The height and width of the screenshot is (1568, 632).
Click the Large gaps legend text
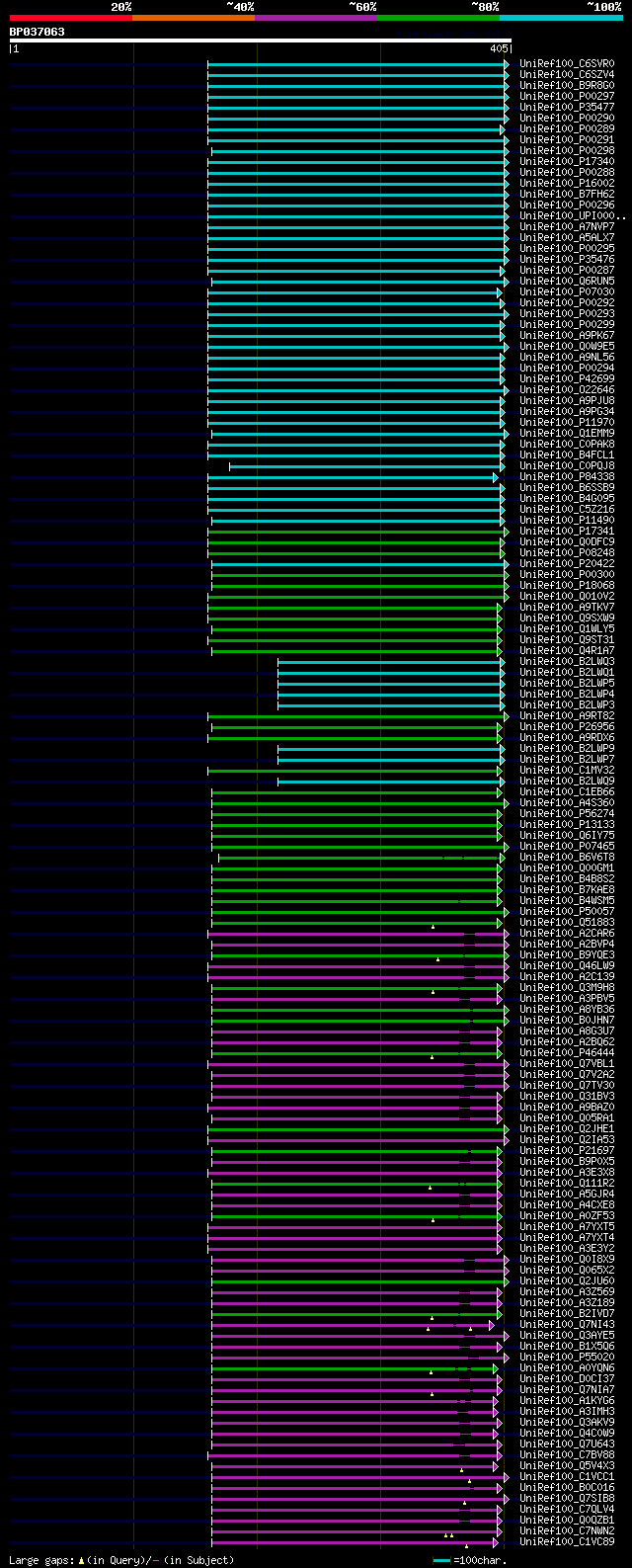(121, 1560)
